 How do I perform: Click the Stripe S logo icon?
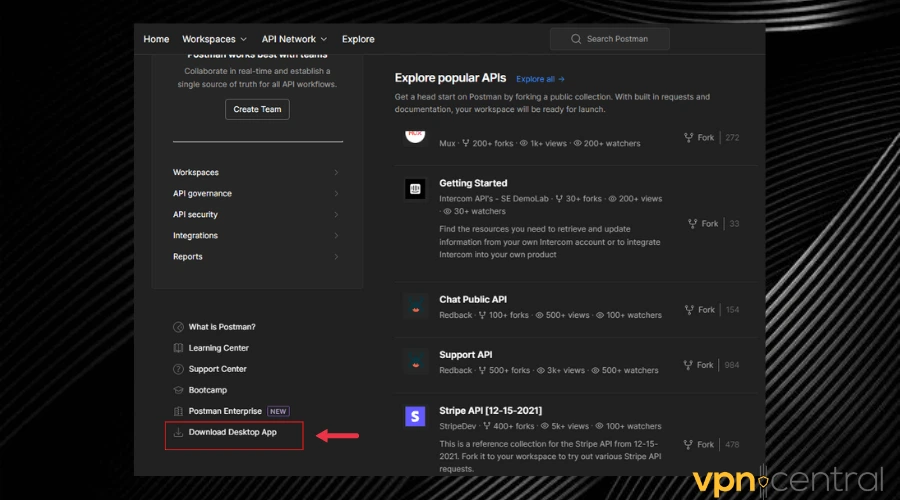coord(415,416)
